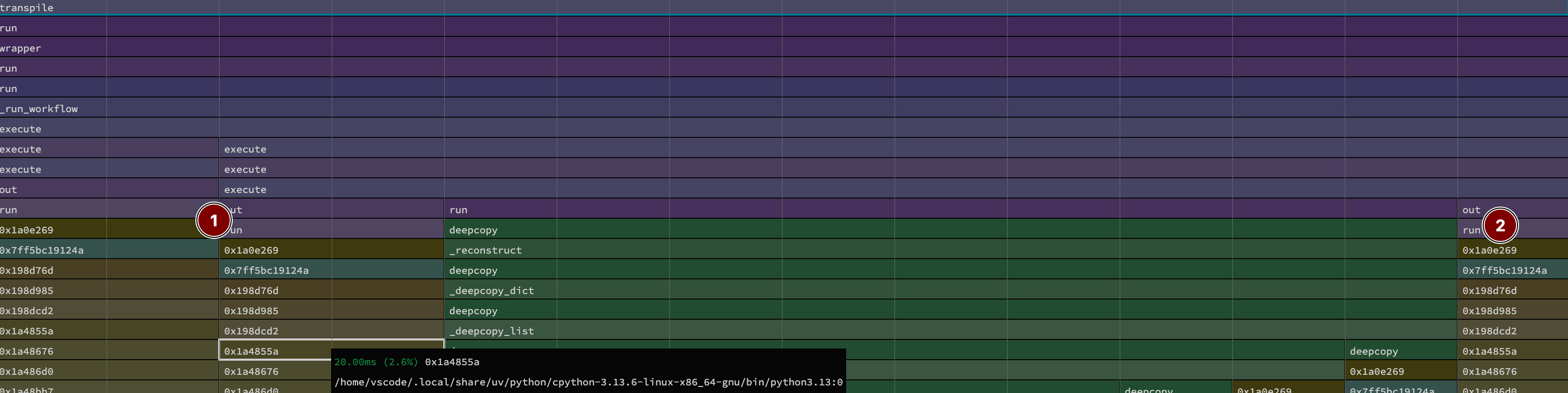Select the execute frame directly below _run_workflow
Image resolution: width=1568 pixels, height=393 pixels.
[784, 129]
